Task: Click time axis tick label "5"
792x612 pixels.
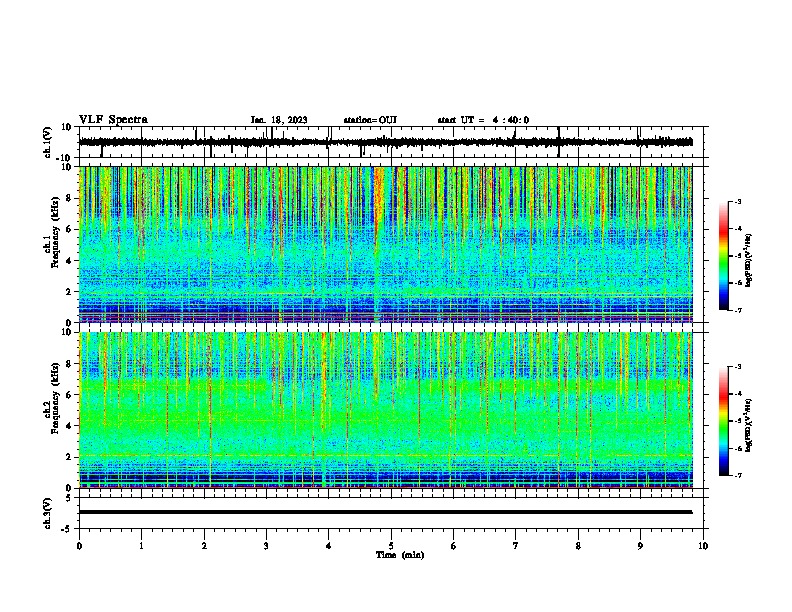Action: pyautogui.click(x=391, y=546)
